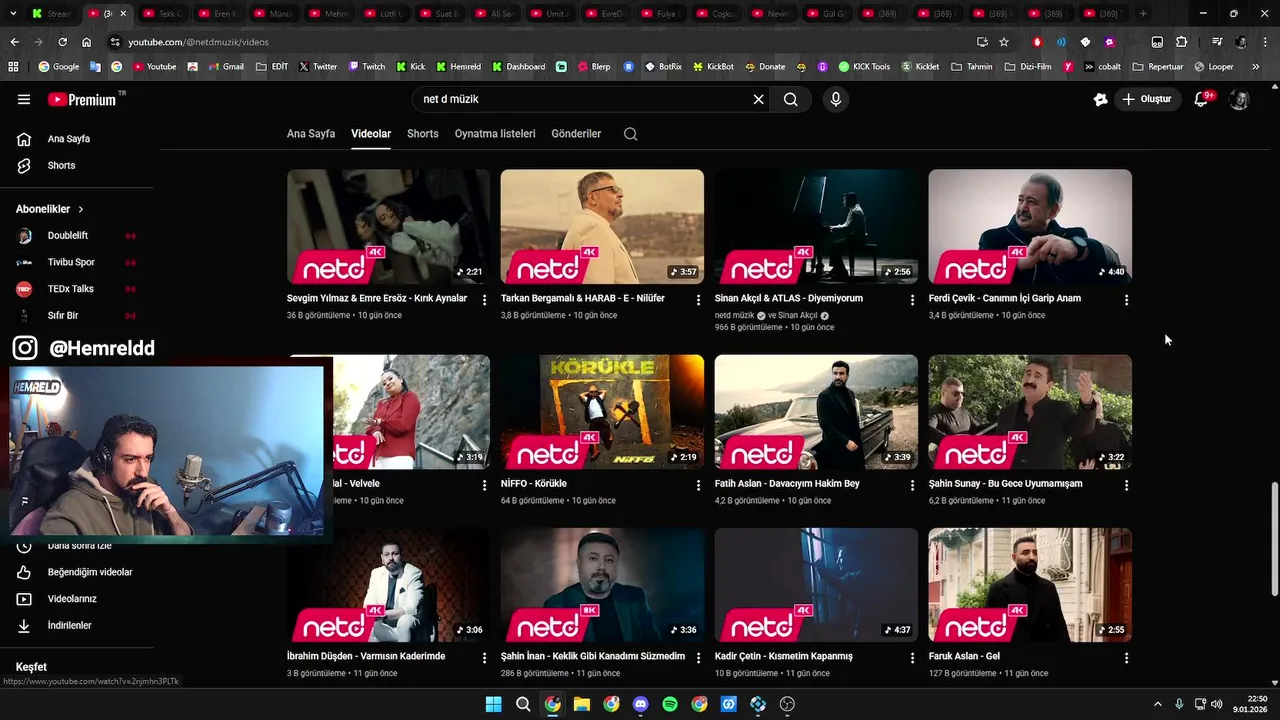Open Gönderiler tab
1280x720 pixels.
point(576,134)
